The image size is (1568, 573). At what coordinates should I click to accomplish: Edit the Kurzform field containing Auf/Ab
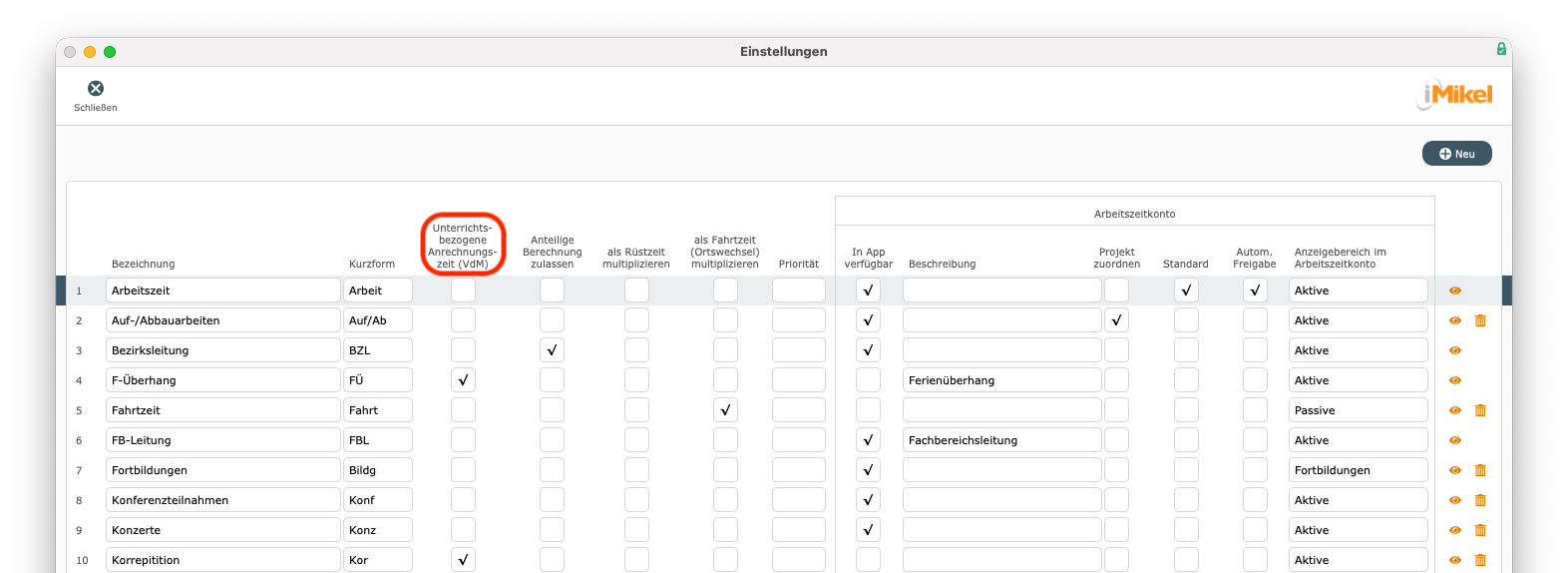click(378, 320)
